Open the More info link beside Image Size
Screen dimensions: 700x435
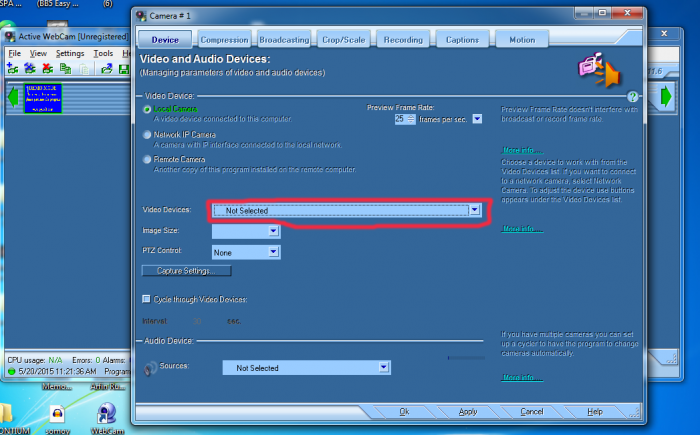tap(522, 229)
